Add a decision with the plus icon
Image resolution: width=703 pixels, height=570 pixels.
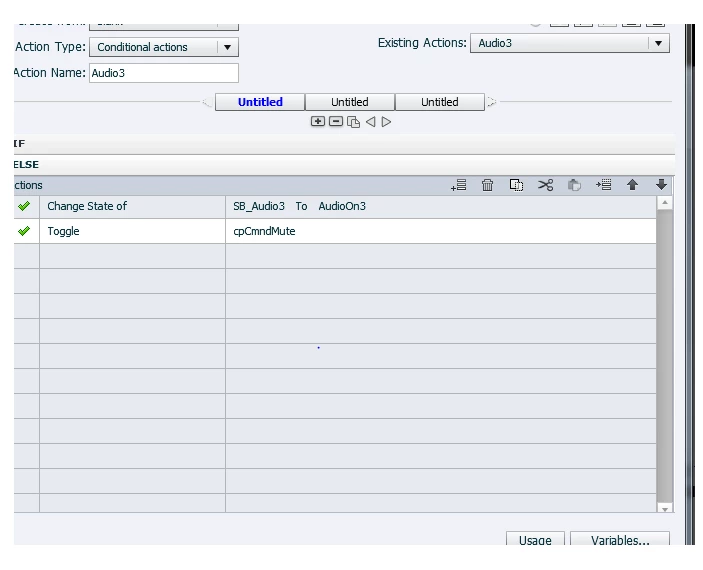pyautogui.click(x=317, y=122)
